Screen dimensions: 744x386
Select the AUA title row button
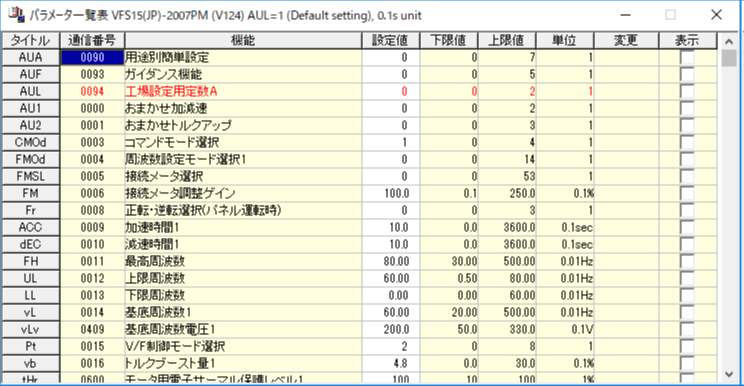click(x=30, y=57)
